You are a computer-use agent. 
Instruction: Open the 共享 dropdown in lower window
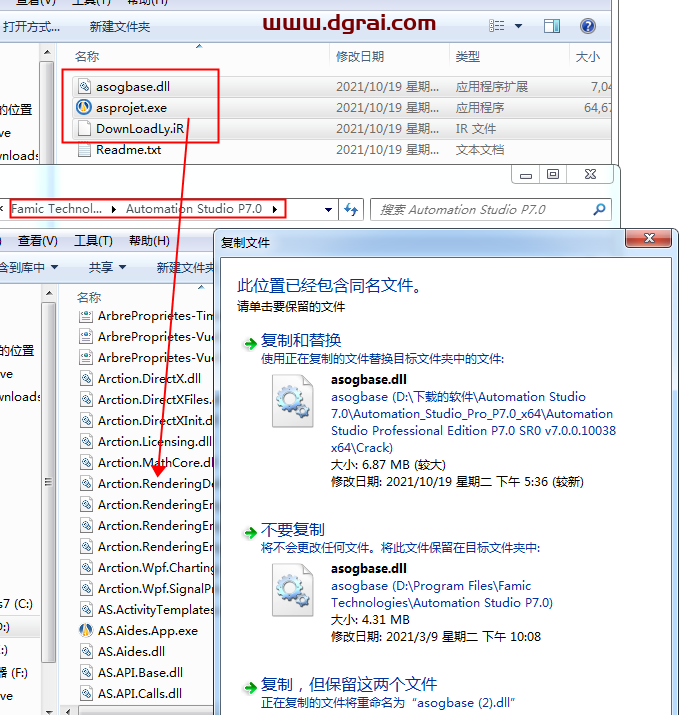click(107, 267)
